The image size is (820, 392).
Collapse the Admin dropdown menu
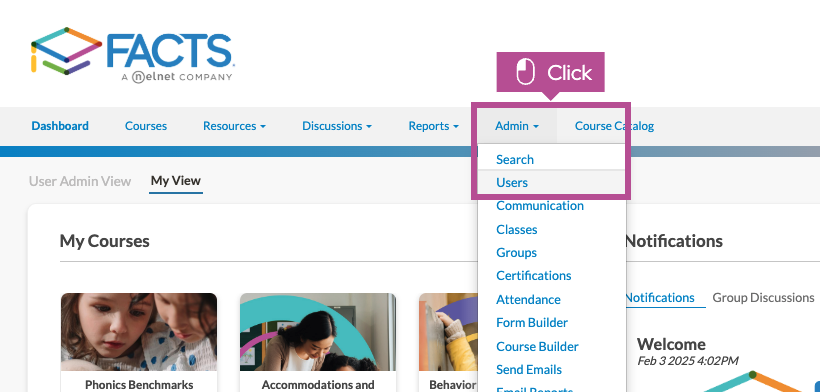517,126
